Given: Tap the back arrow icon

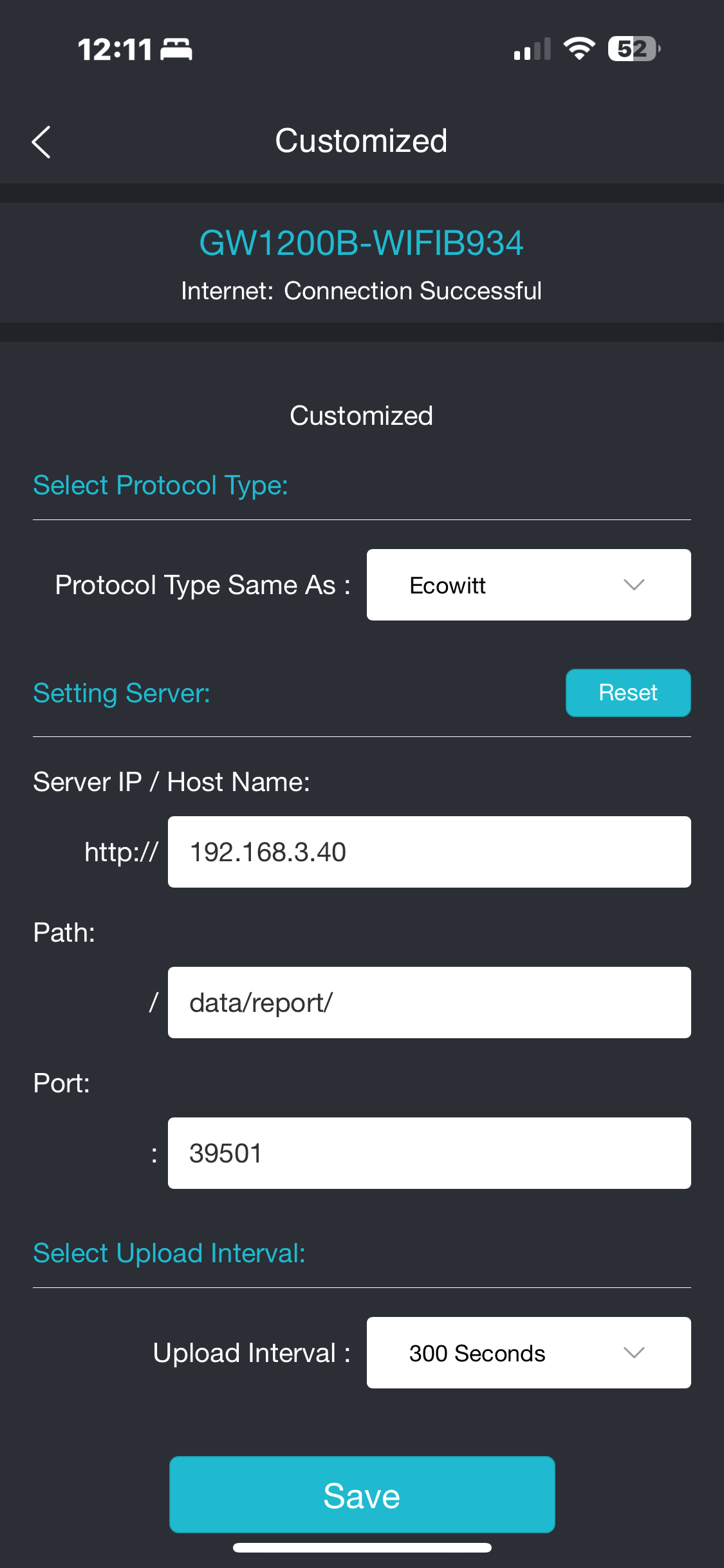Looking at the screenshot, I should 41,142.
